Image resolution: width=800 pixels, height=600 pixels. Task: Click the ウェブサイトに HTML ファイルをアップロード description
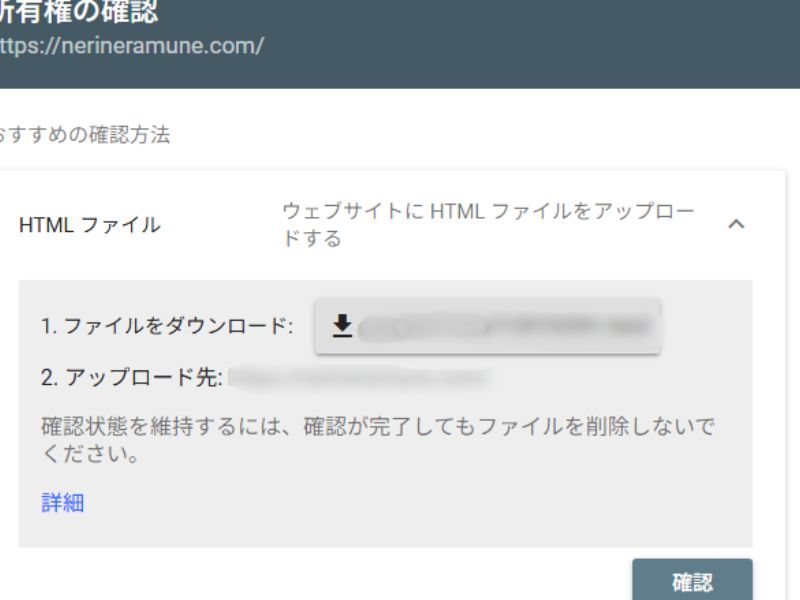coord(488,224)
